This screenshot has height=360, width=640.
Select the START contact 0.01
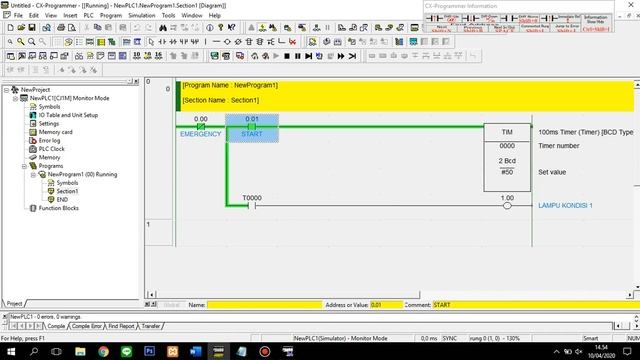click(x=252, y=128)
